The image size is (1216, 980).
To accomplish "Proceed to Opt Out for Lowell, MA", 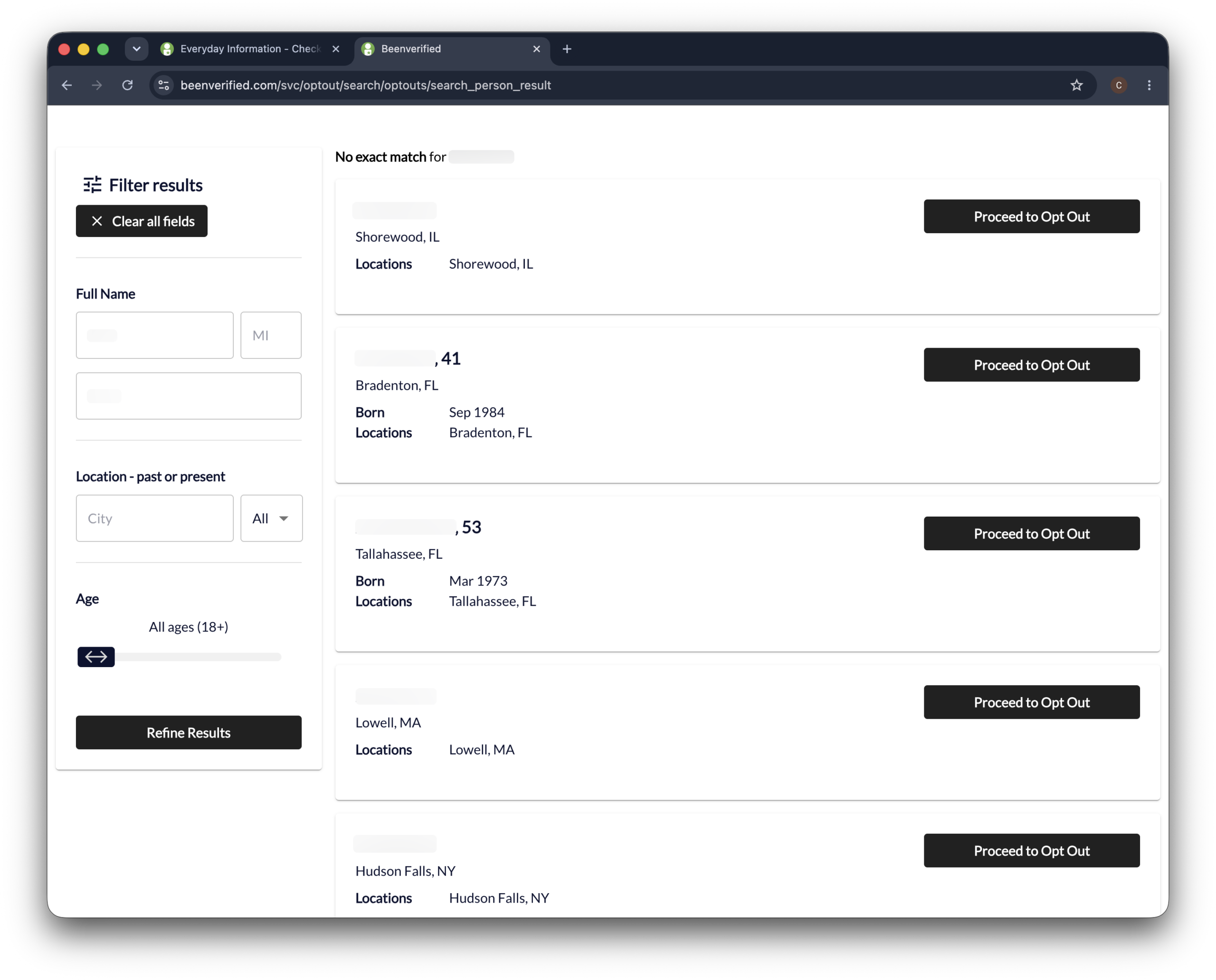I will (1031, 702).
